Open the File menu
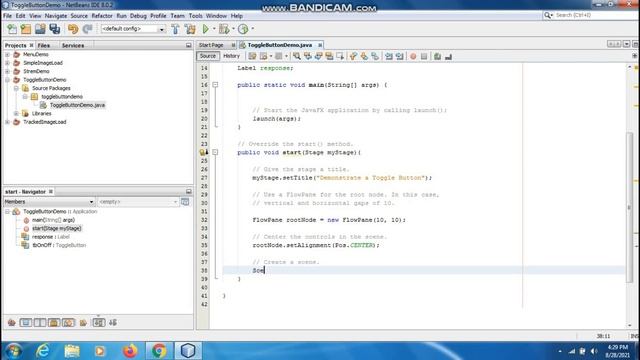Screen dimensions: 640x360 pos(7,16)
